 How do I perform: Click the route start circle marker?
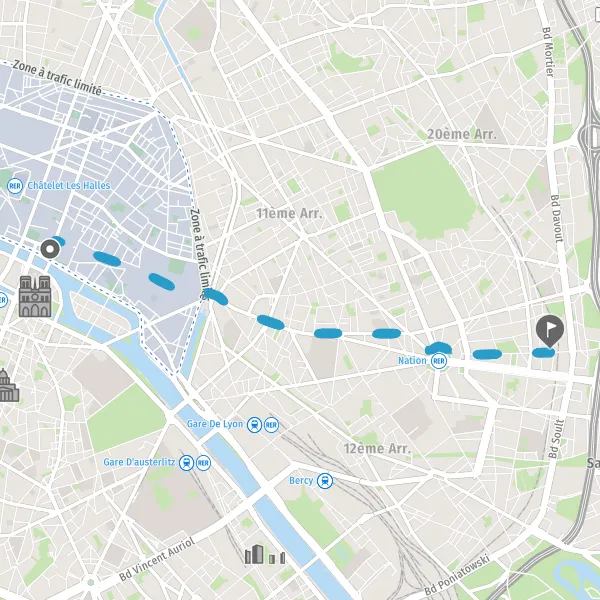pyautogui.click(x=50, y=249)
